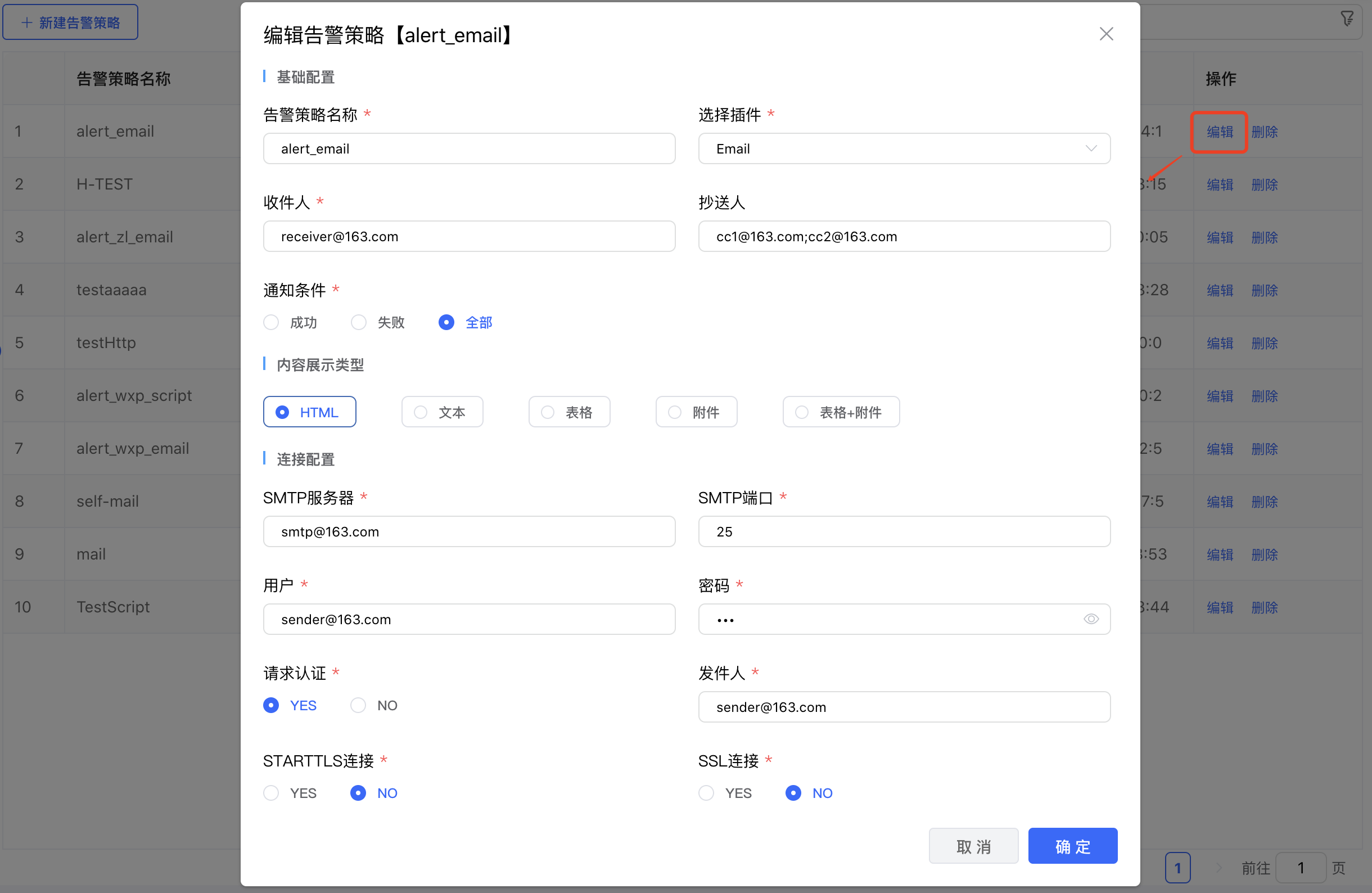Select the 成功 notification condition
This screenshot has width=1372, height=893.
tap(272, 322)
